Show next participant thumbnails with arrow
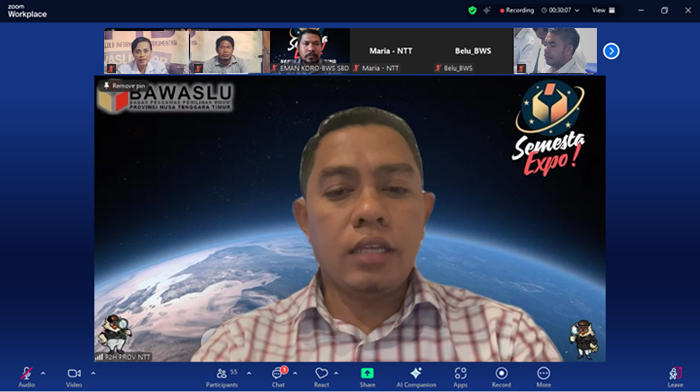 (x=611, y=51)
